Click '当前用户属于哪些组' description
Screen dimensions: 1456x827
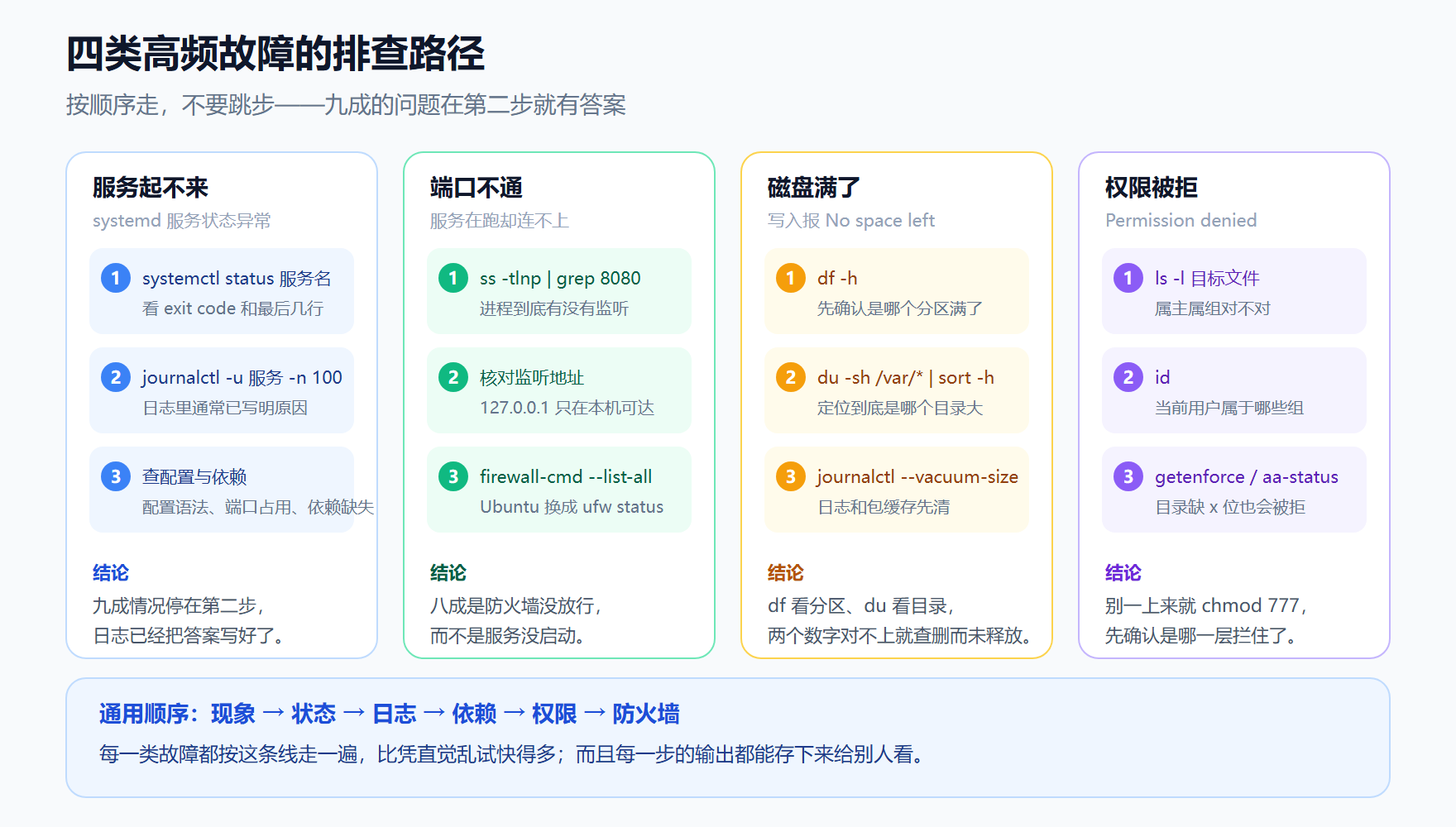[1229, 408]
